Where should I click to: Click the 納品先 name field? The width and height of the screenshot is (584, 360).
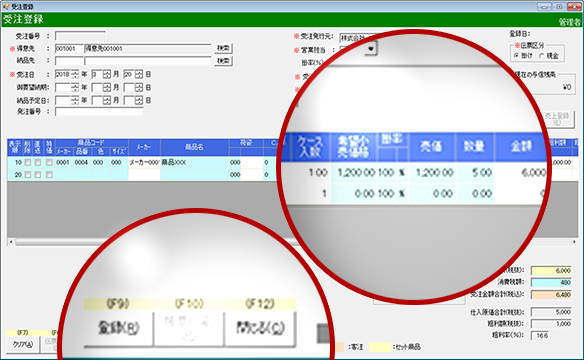147,61
